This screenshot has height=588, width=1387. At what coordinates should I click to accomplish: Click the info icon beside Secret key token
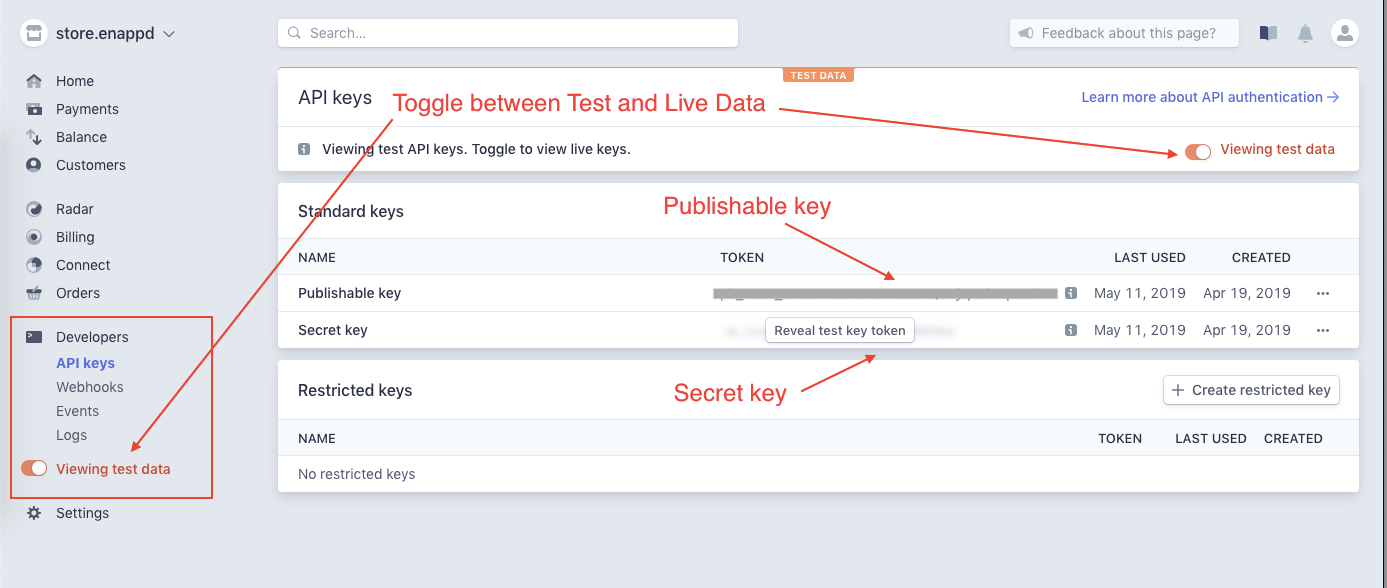1071,330
